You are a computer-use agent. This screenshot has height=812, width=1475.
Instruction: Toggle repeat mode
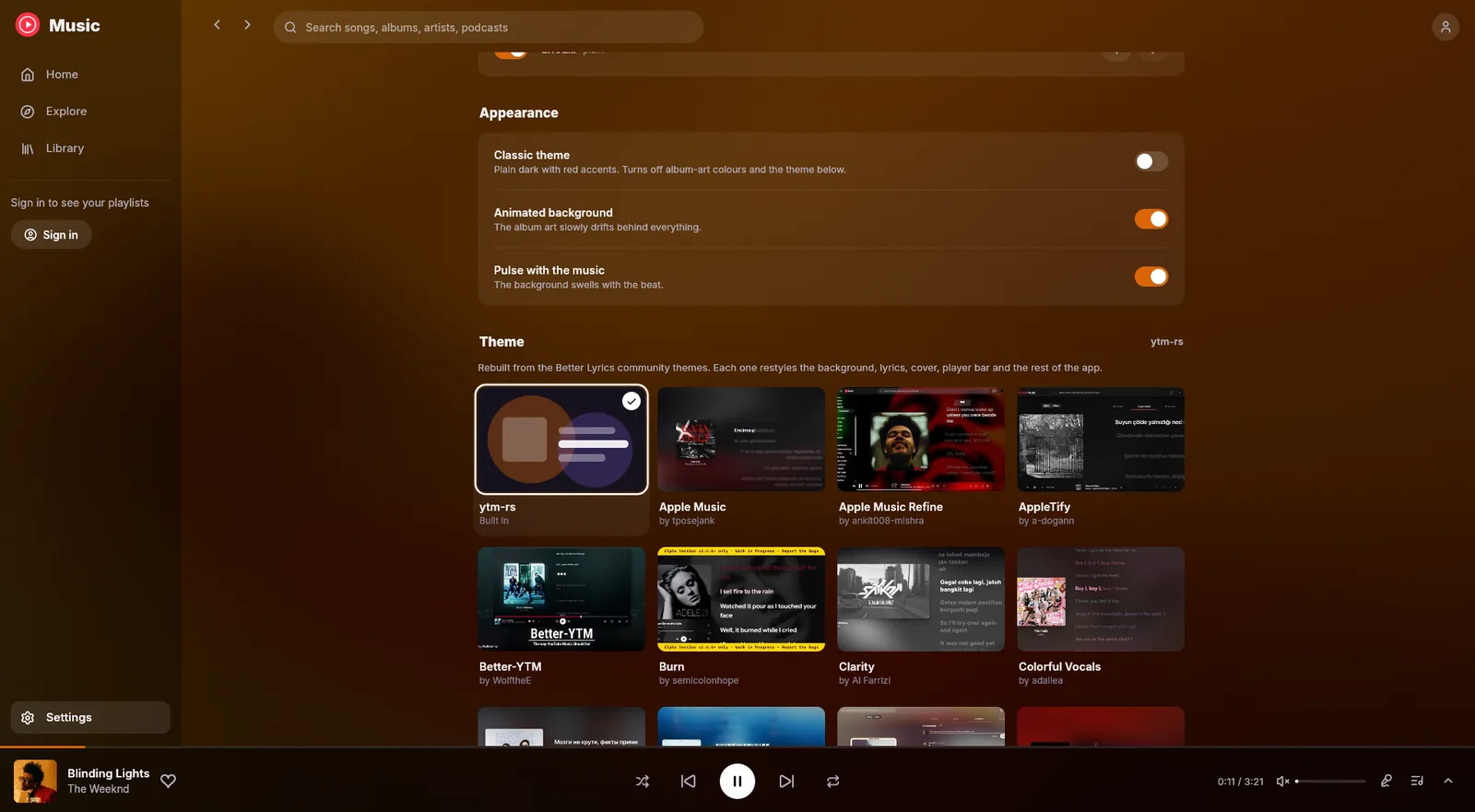[x=832, y=782]
